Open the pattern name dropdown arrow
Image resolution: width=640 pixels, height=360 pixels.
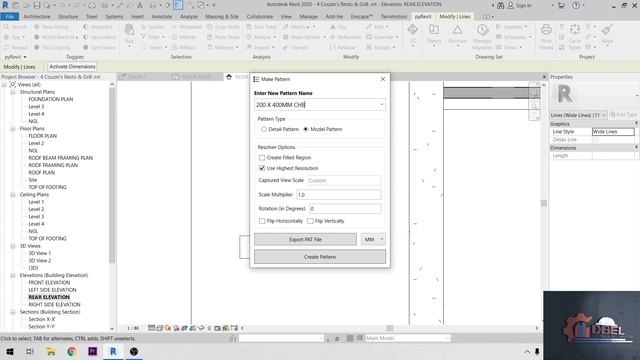click(x=382, y=104)
